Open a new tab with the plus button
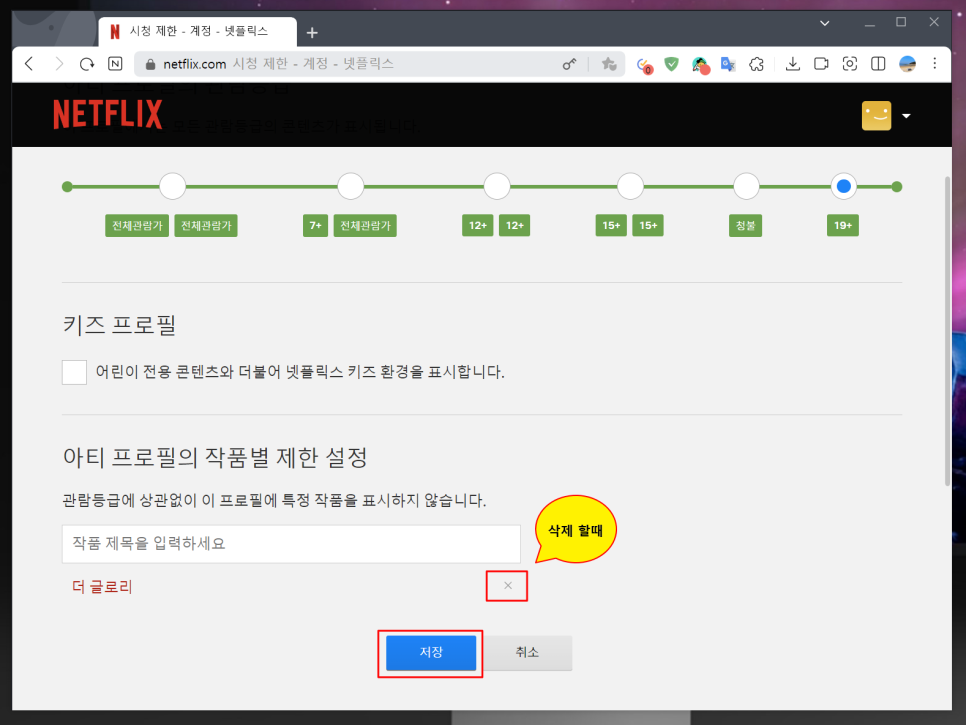This screenshot has height=725, width=966. point(312,33)
